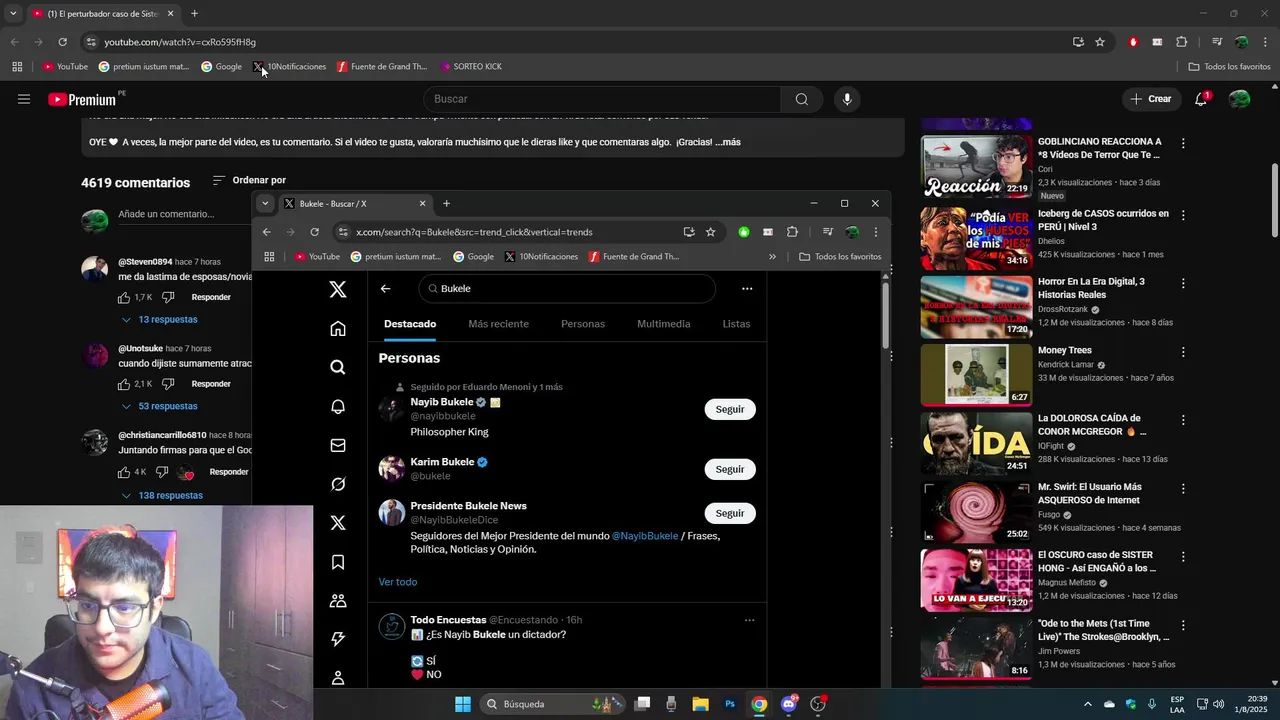Dislike comment by @Unotsuke
Image resolution: width=1280 pixels, height=720 pixels.
pos(168,384)
